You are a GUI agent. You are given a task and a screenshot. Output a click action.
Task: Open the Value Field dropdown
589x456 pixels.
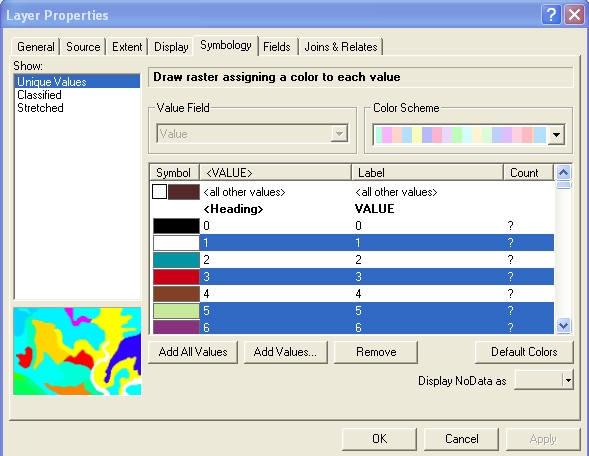tap(339, 134)
